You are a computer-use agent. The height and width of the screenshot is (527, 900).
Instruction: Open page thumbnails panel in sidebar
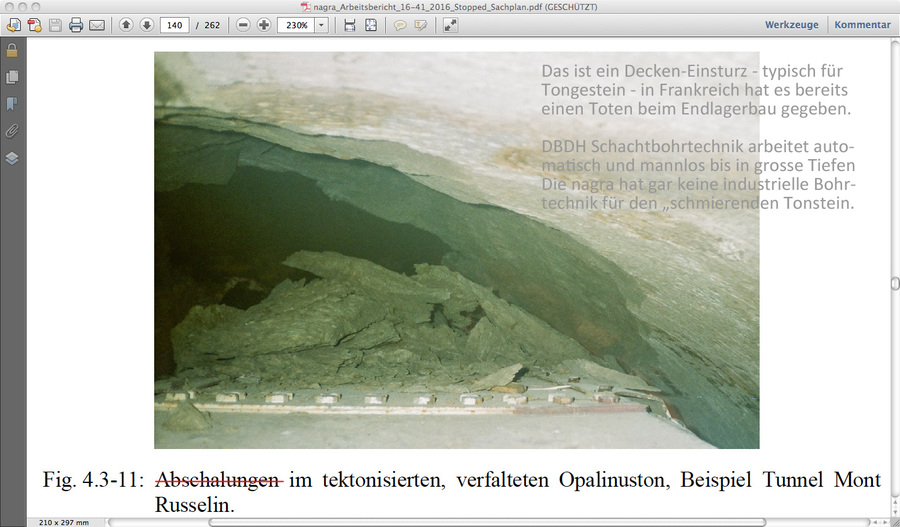coord(12,77)
